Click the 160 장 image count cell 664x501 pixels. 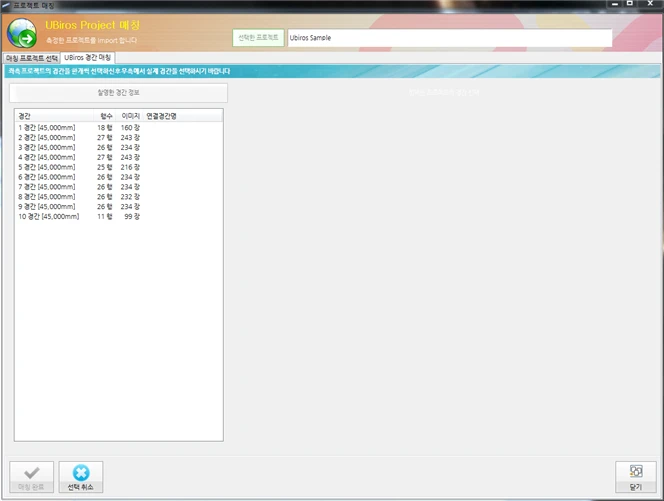[130, 127]
